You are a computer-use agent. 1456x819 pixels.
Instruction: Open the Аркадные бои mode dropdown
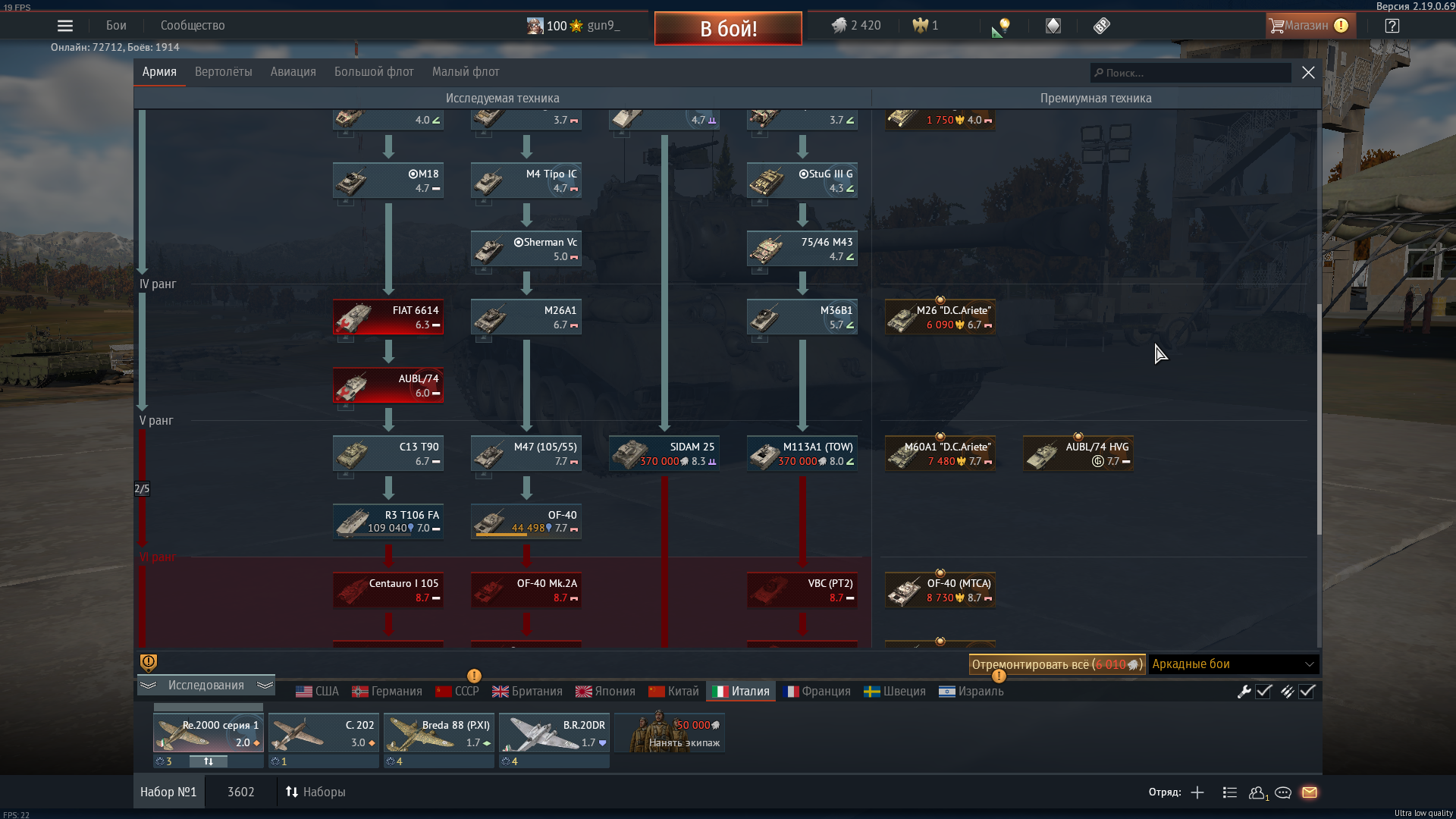click(x=1234, y=664)
